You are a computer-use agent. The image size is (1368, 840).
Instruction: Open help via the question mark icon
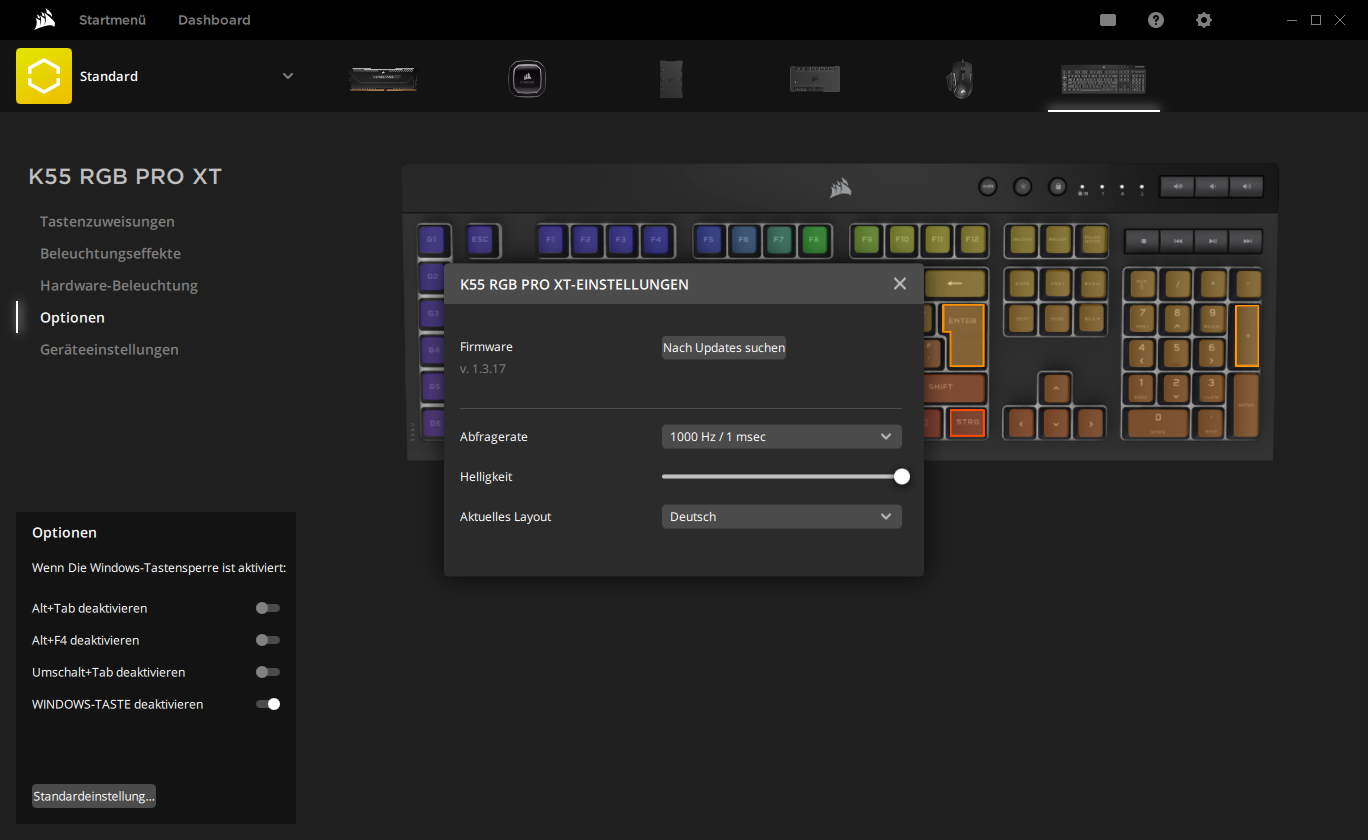(1156, 20)
